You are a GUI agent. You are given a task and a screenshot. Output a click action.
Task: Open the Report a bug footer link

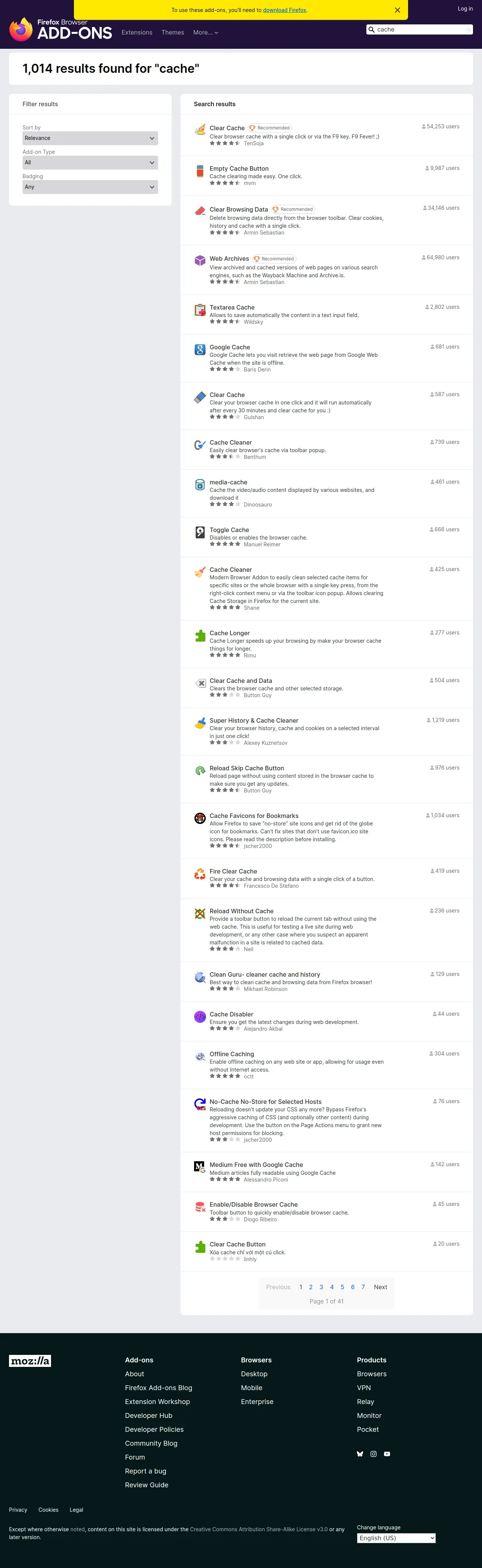[x=146, y=1471]
